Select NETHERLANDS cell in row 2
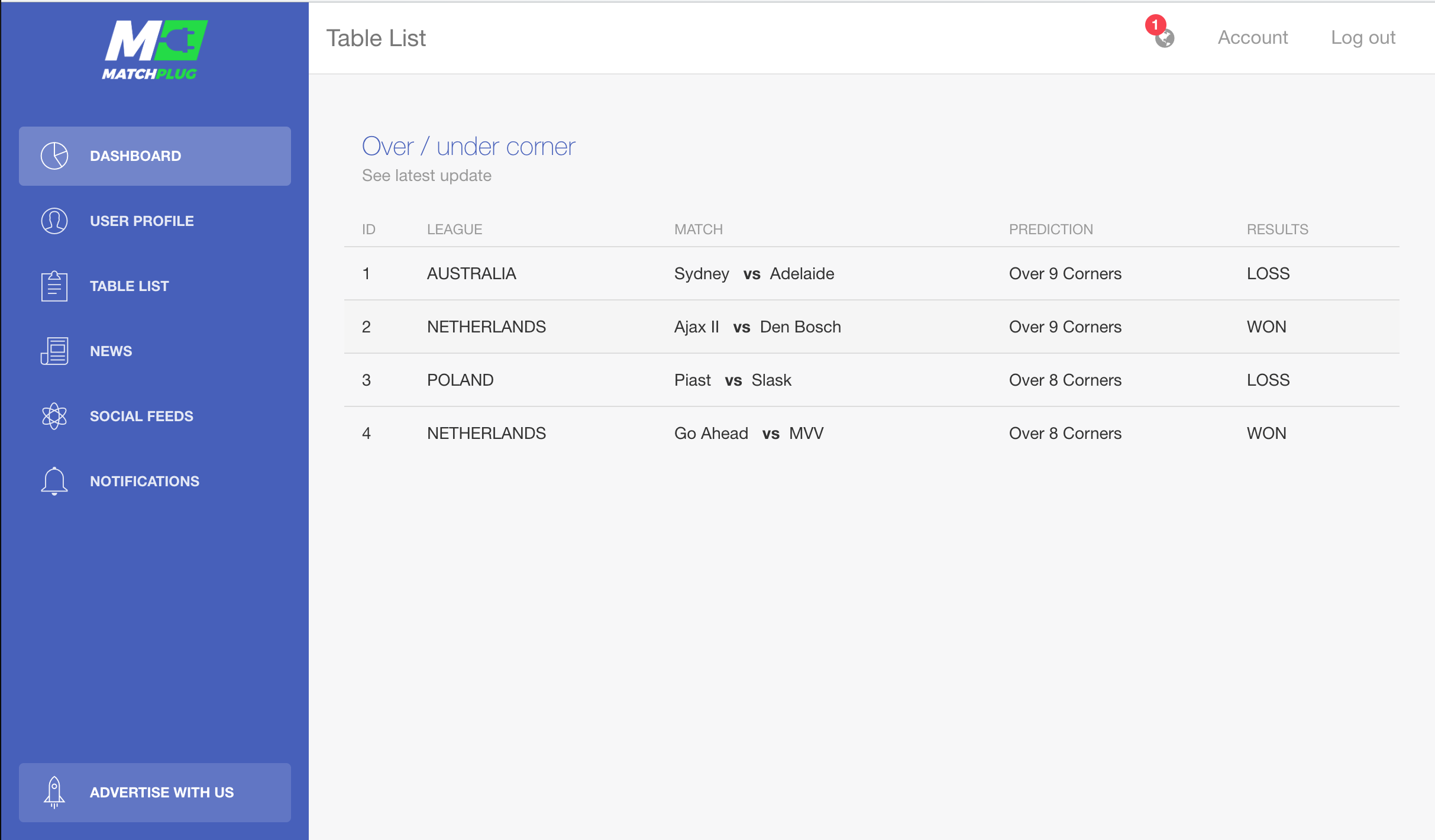 pyautogui.click(x=486, y=327)
